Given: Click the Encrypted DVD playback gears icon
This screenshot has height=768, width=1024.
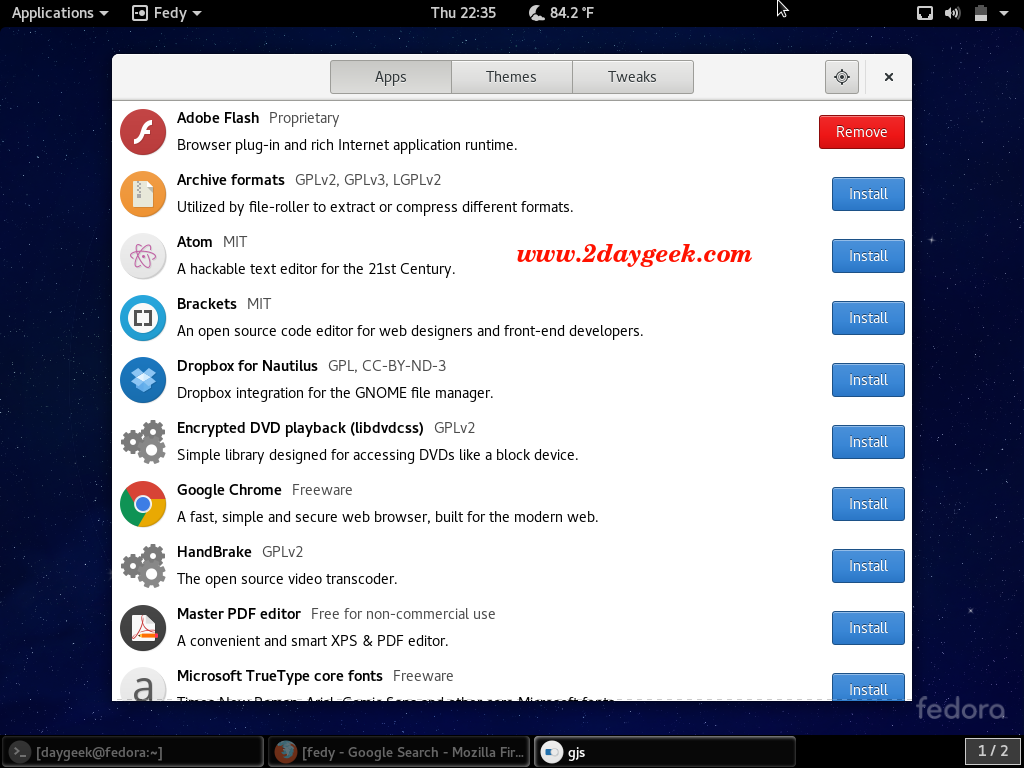Looking at the screenshot, I should [x=143, y=442].
